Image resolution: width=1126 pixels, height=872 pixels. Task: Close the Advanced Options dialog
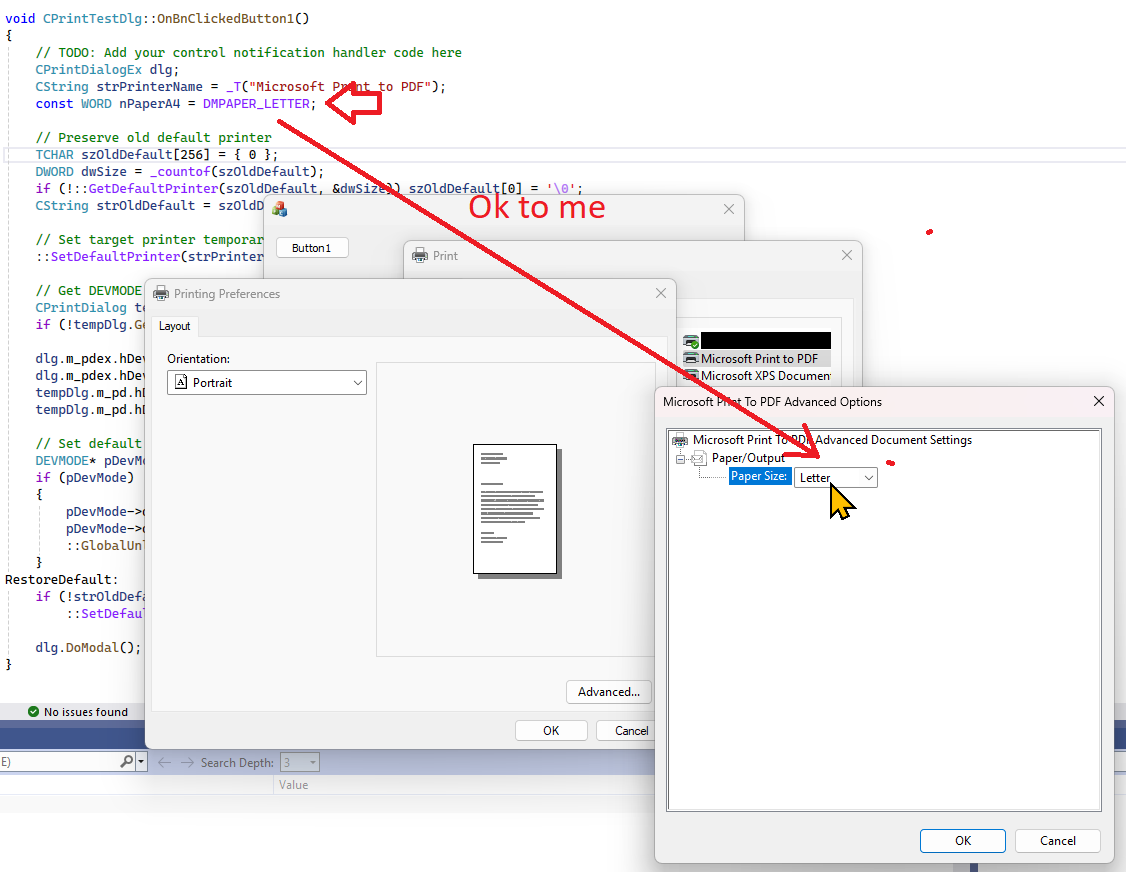pyautogui.click(x=1098, y=402)
